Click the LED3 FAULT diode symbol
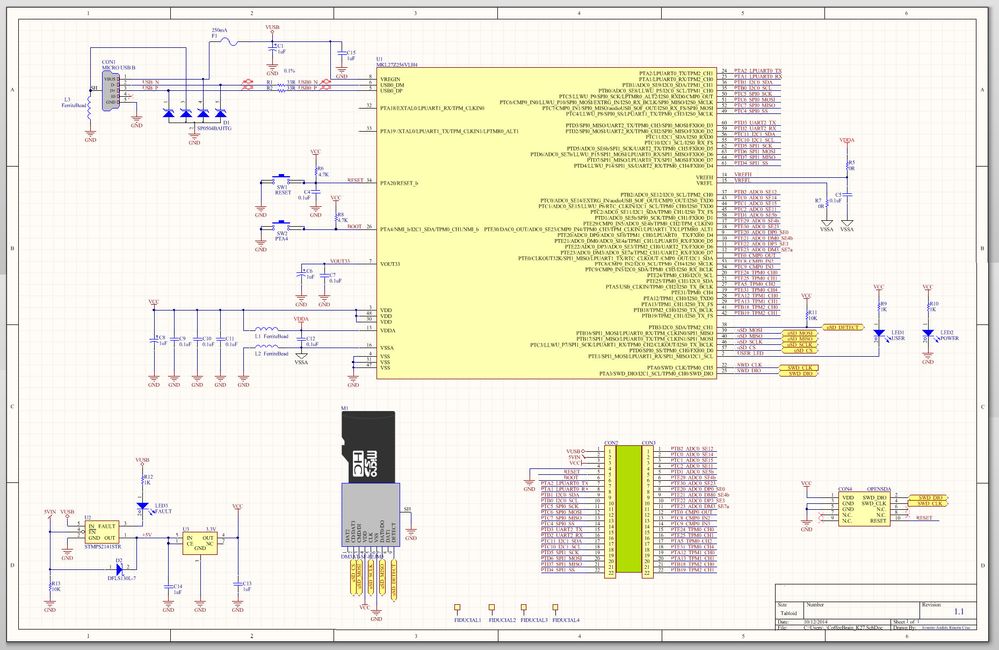The height and width of the screenshot is (650, 999). coord(143,507)
